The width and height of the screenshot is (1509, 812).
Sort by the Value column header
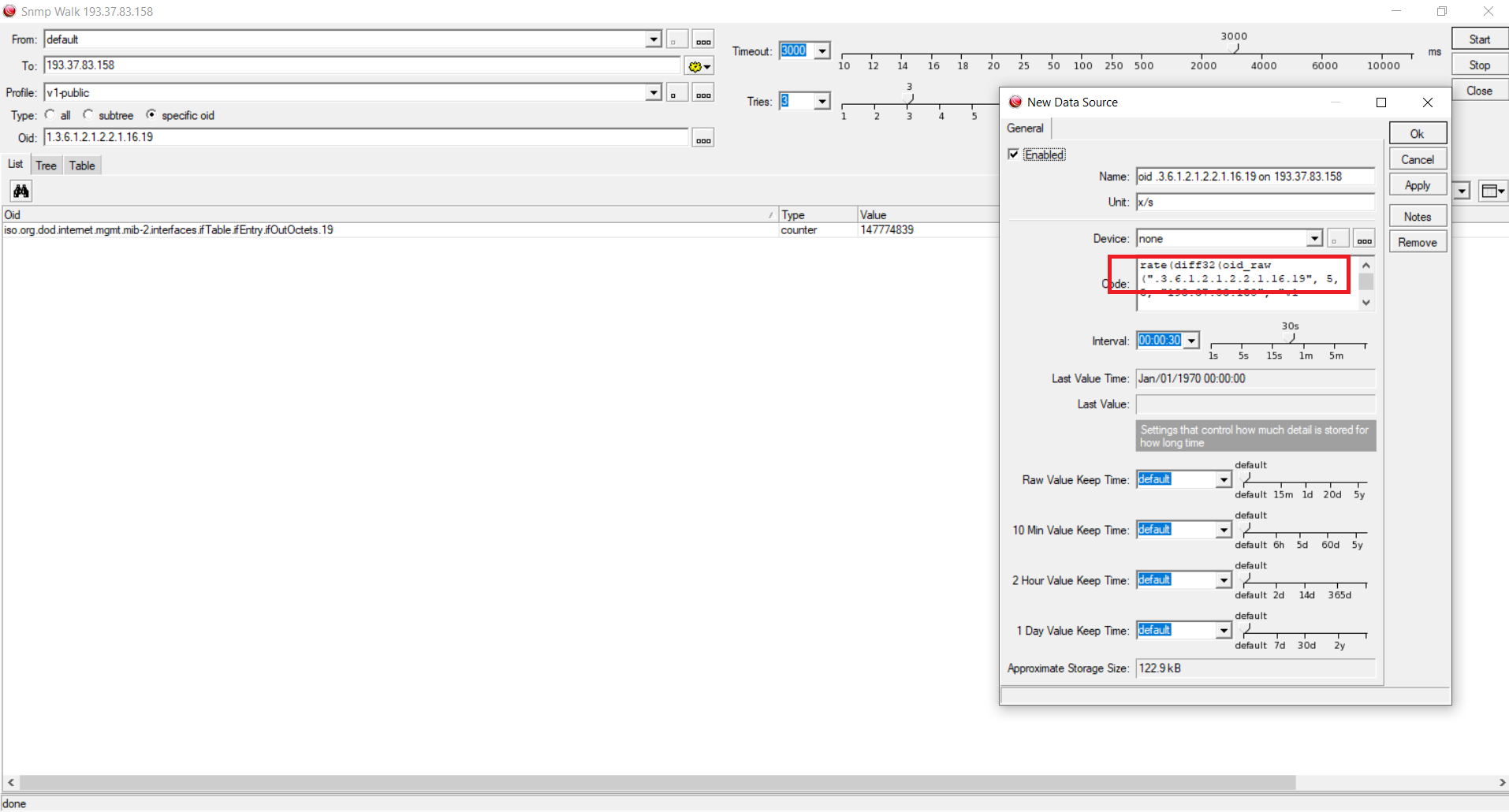[x=928, y=214]
